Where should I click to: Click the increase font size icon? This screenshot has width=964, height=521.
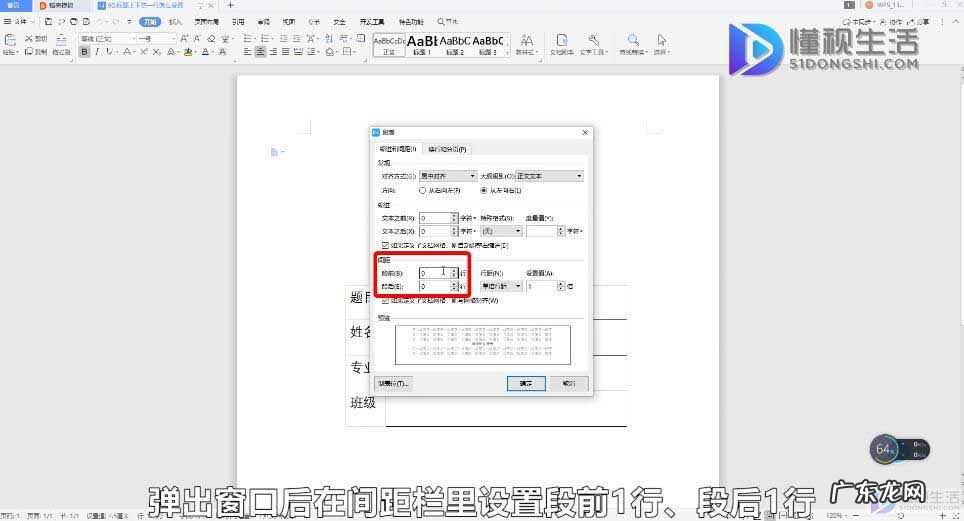[184, 38]
